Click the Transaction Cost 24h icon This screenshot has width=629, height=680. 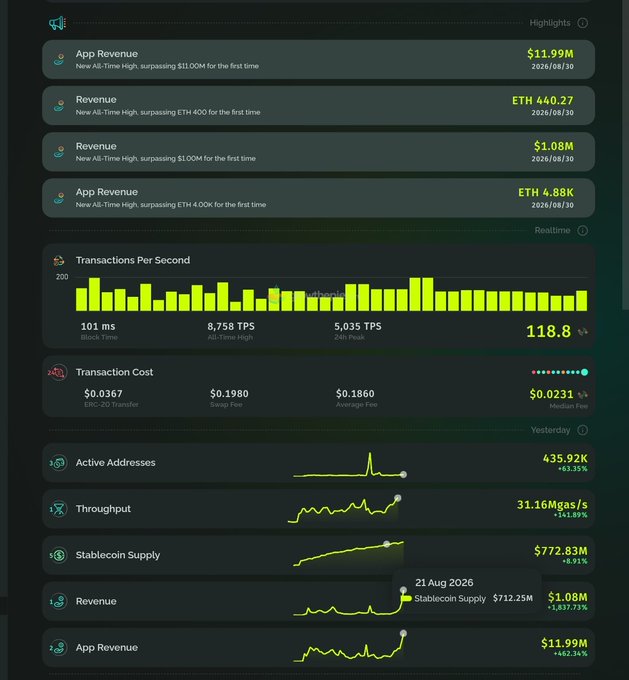[57, 372]
